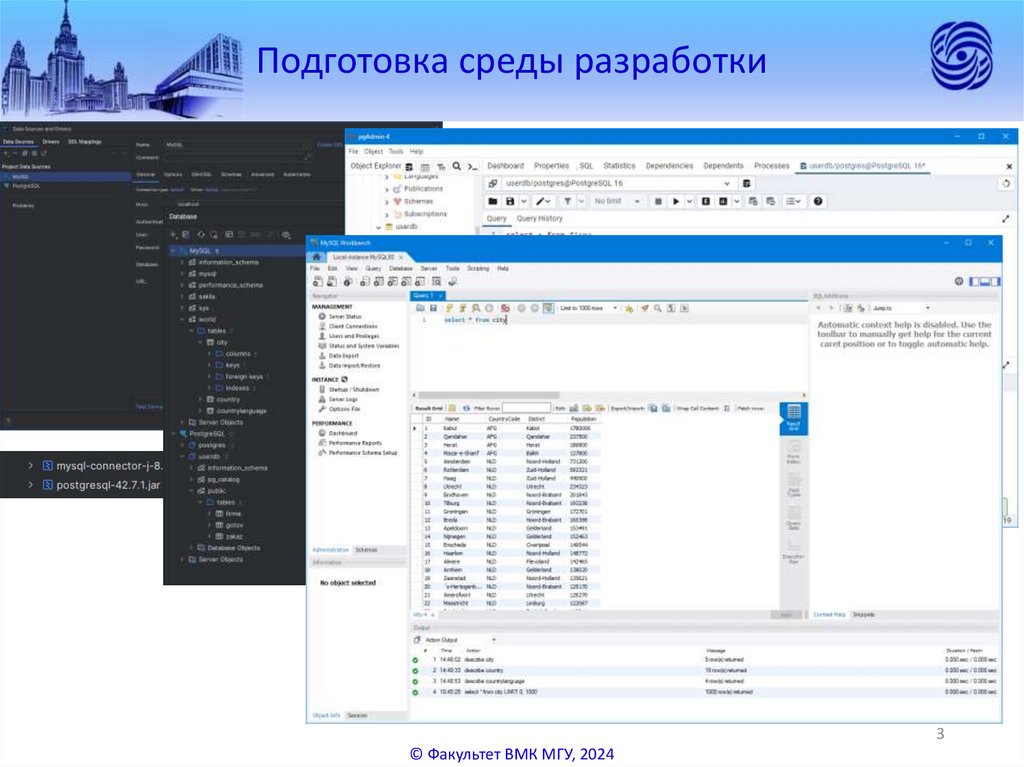
Task: Click the Filter Rows input field
Action: coord(526,408)
